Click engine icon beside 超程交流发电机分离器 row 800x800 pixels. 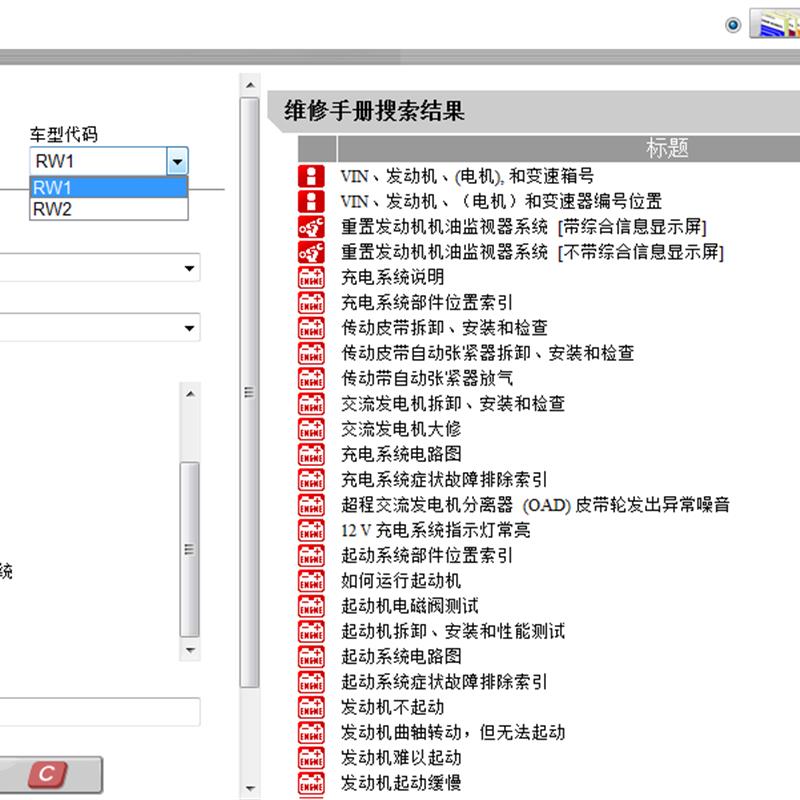pos(311,505)
